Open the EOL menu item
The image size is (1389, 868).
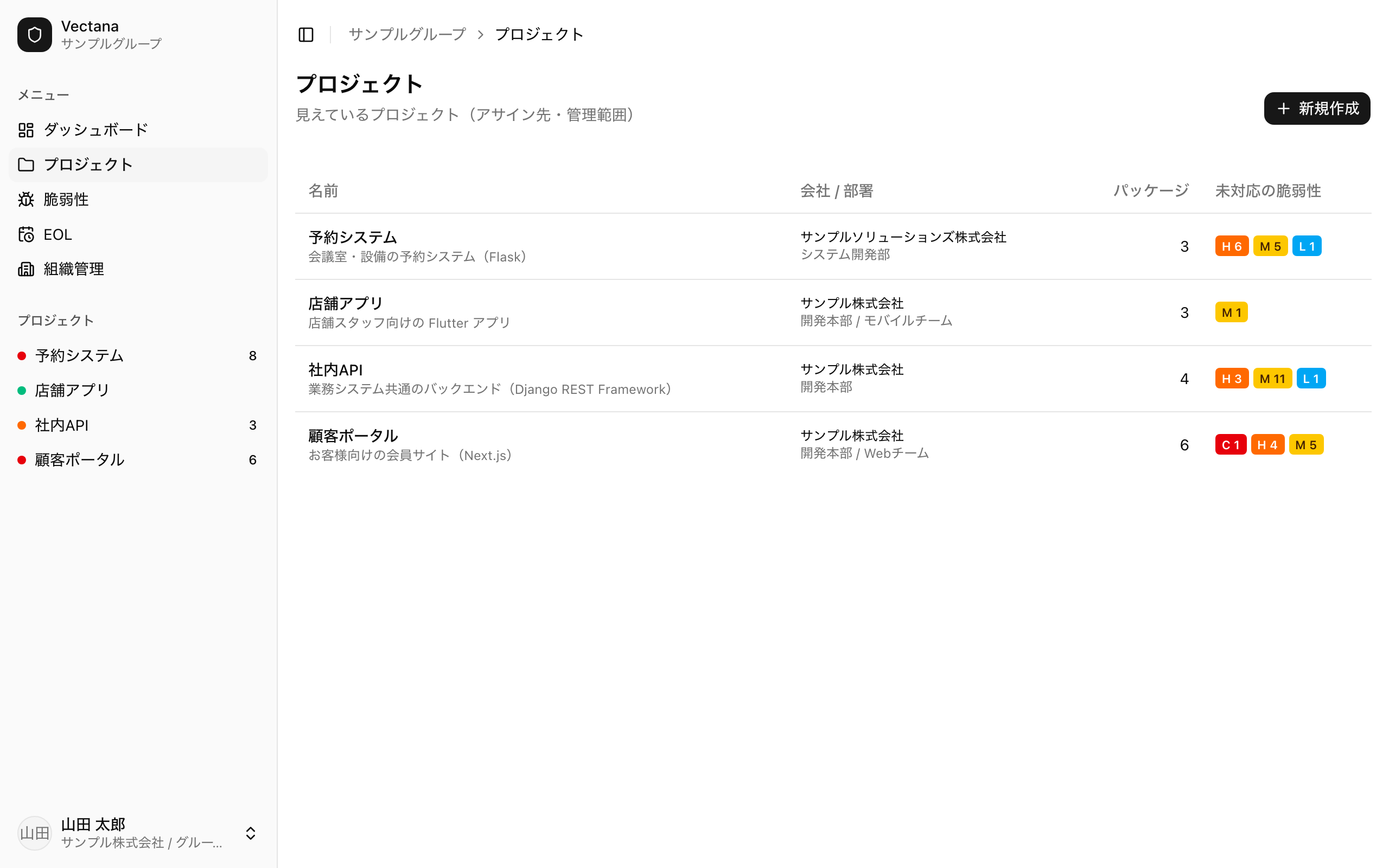tap(138, 234)
